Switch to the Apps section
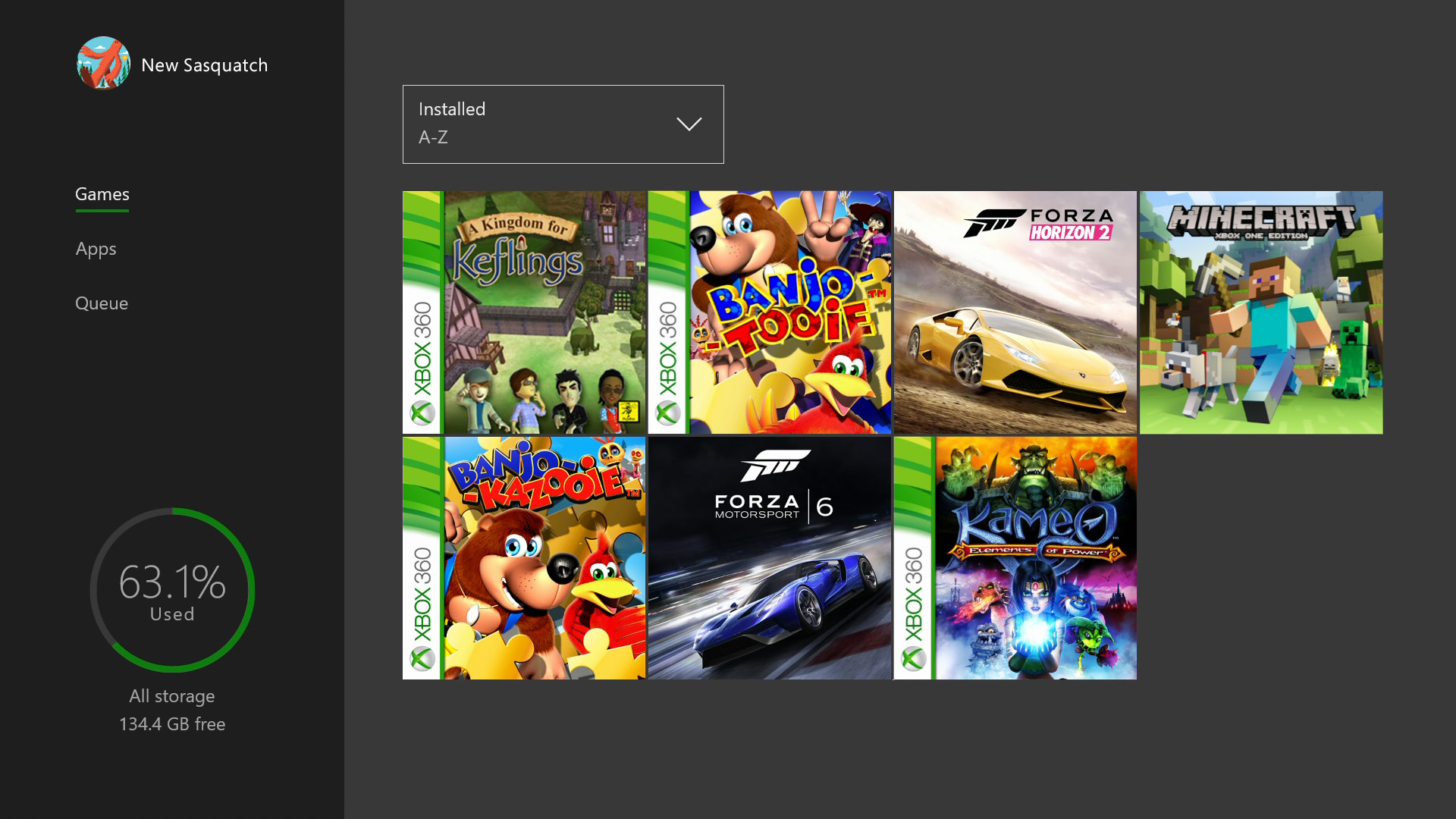Image resolution: width=1456 pixels, height=819 pixels. click(96, 249)
